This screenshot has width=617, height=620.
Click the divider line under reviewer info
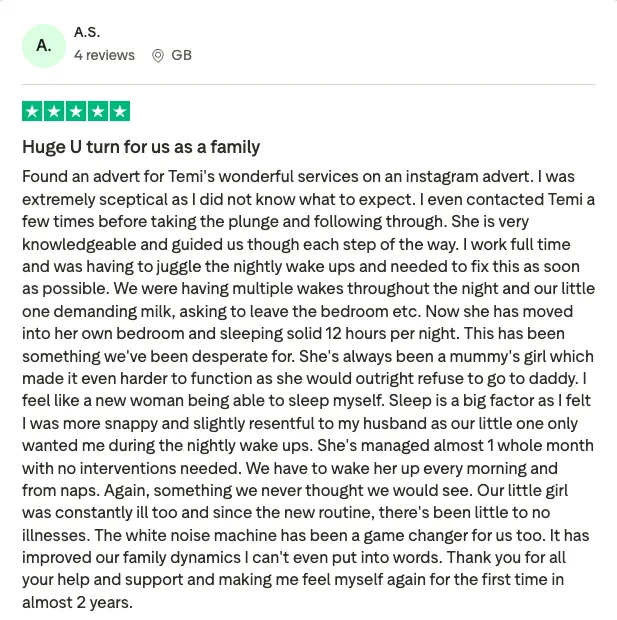click(x=309, y=84)
